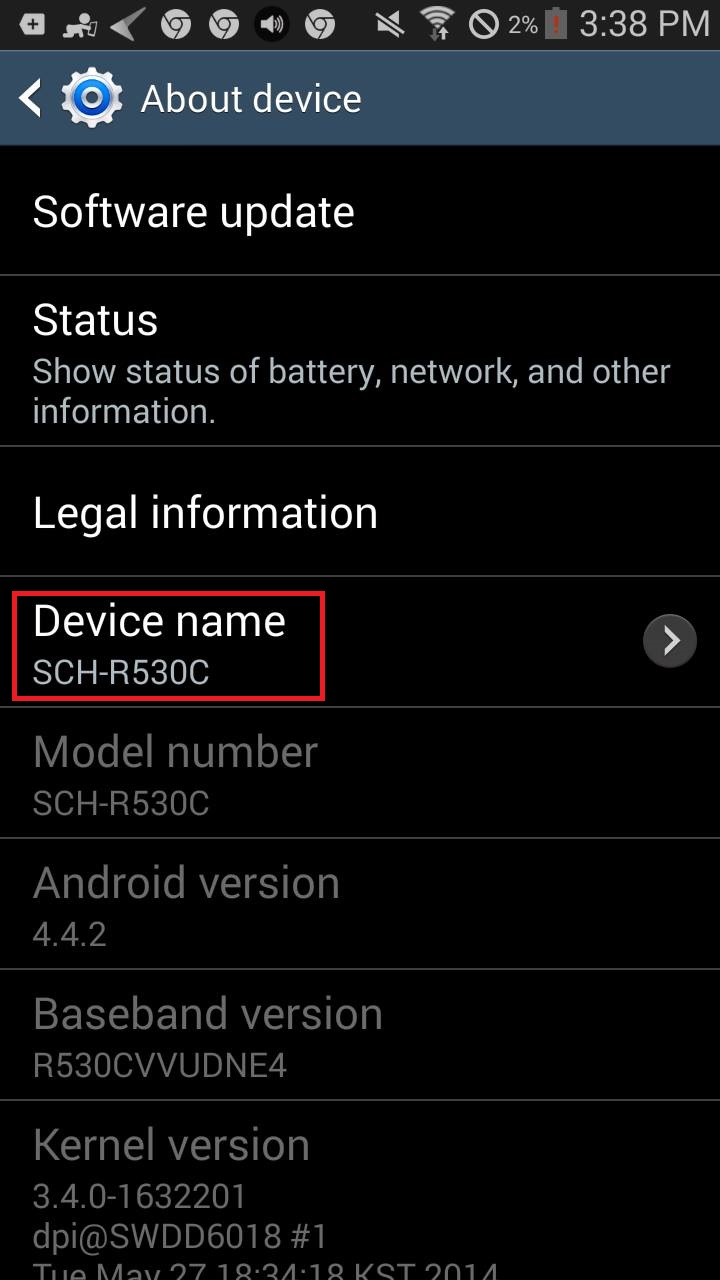
Task: Tap the back arrow in the header
Action: 31,99
